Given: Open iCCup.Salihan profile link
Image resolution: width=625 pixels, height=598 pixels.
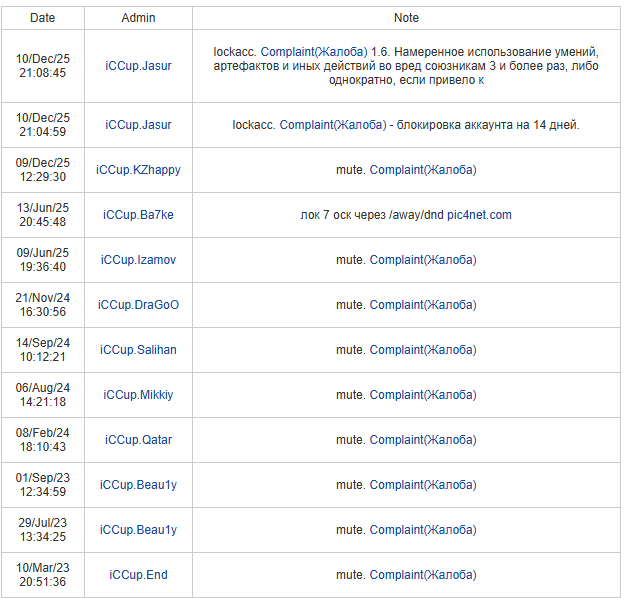Looking at the screenshot, I should 138,350.
